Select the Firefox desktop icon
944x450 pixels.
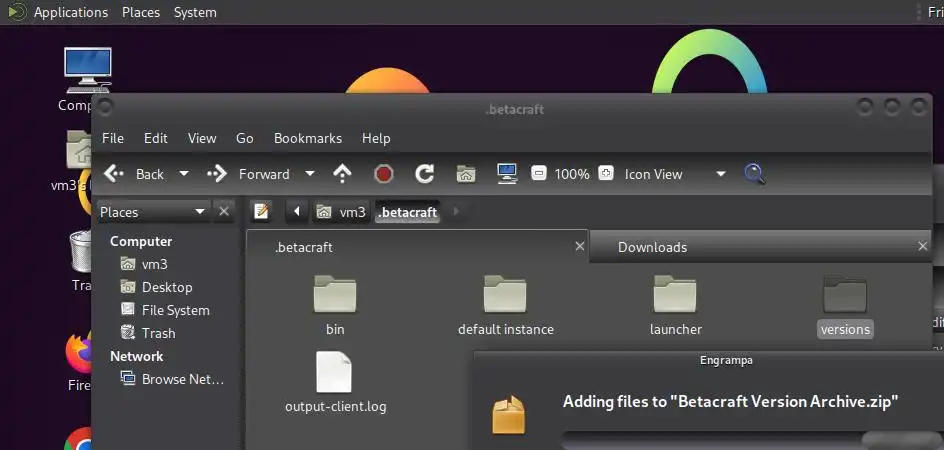click(78, 361)
